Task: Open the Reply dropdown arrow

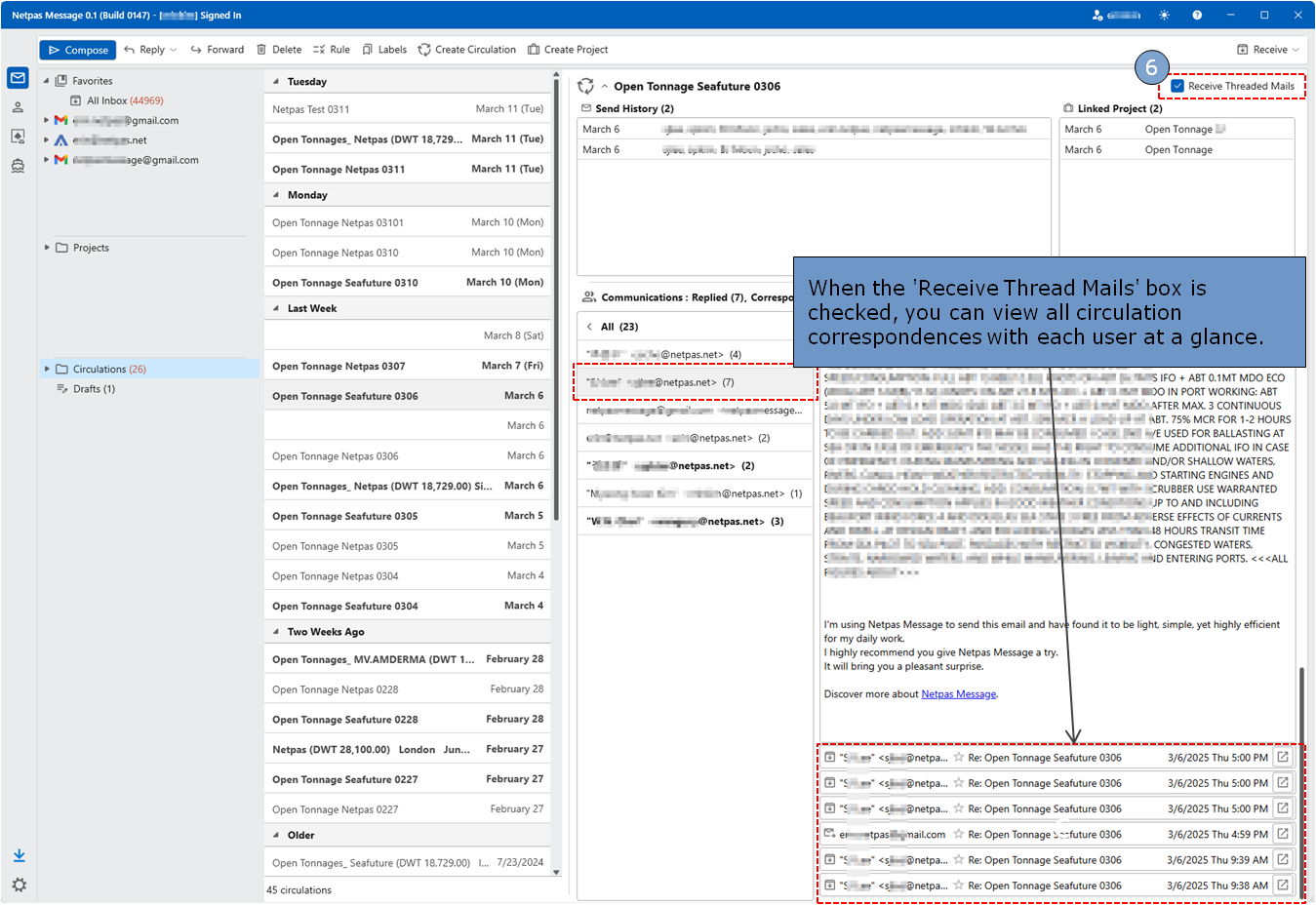Action: point(174,50)
